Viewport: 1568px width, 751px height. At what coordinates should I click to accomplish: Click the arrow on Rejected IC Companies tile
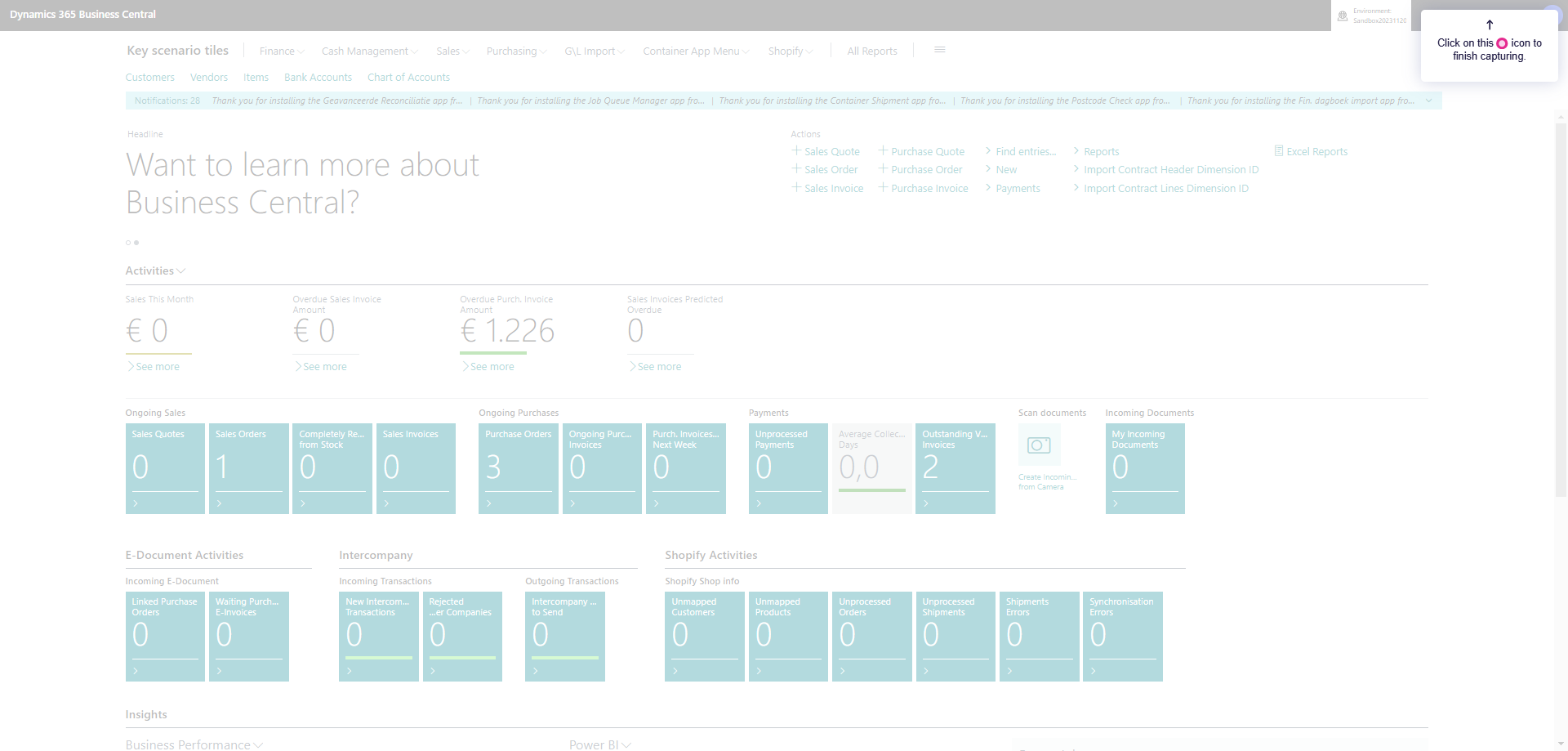pos(433,671)
